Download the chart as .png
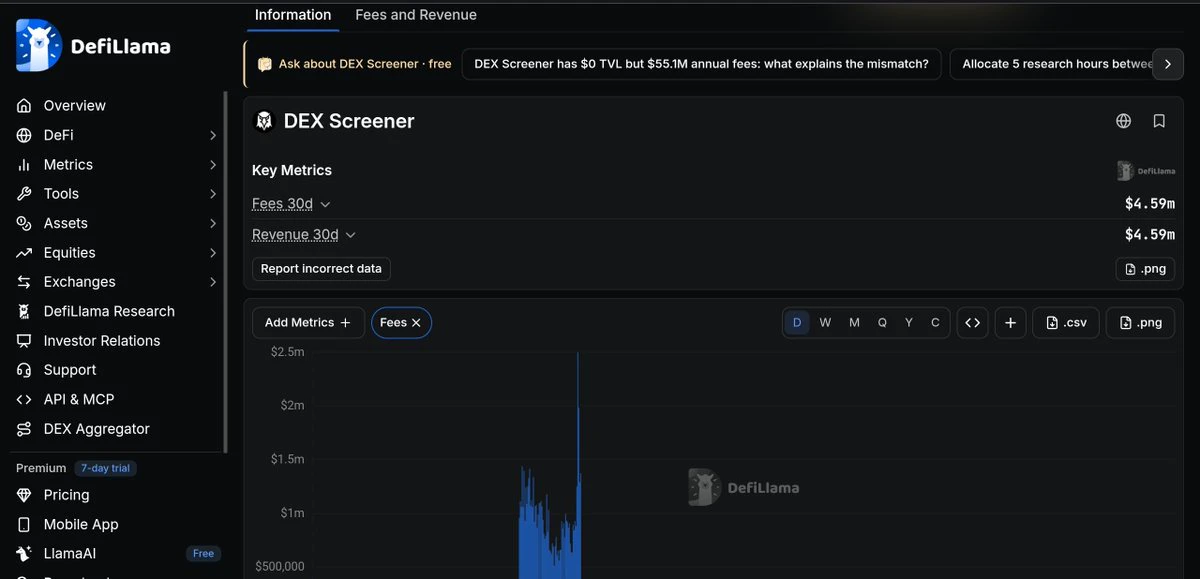 point(1140,323)
